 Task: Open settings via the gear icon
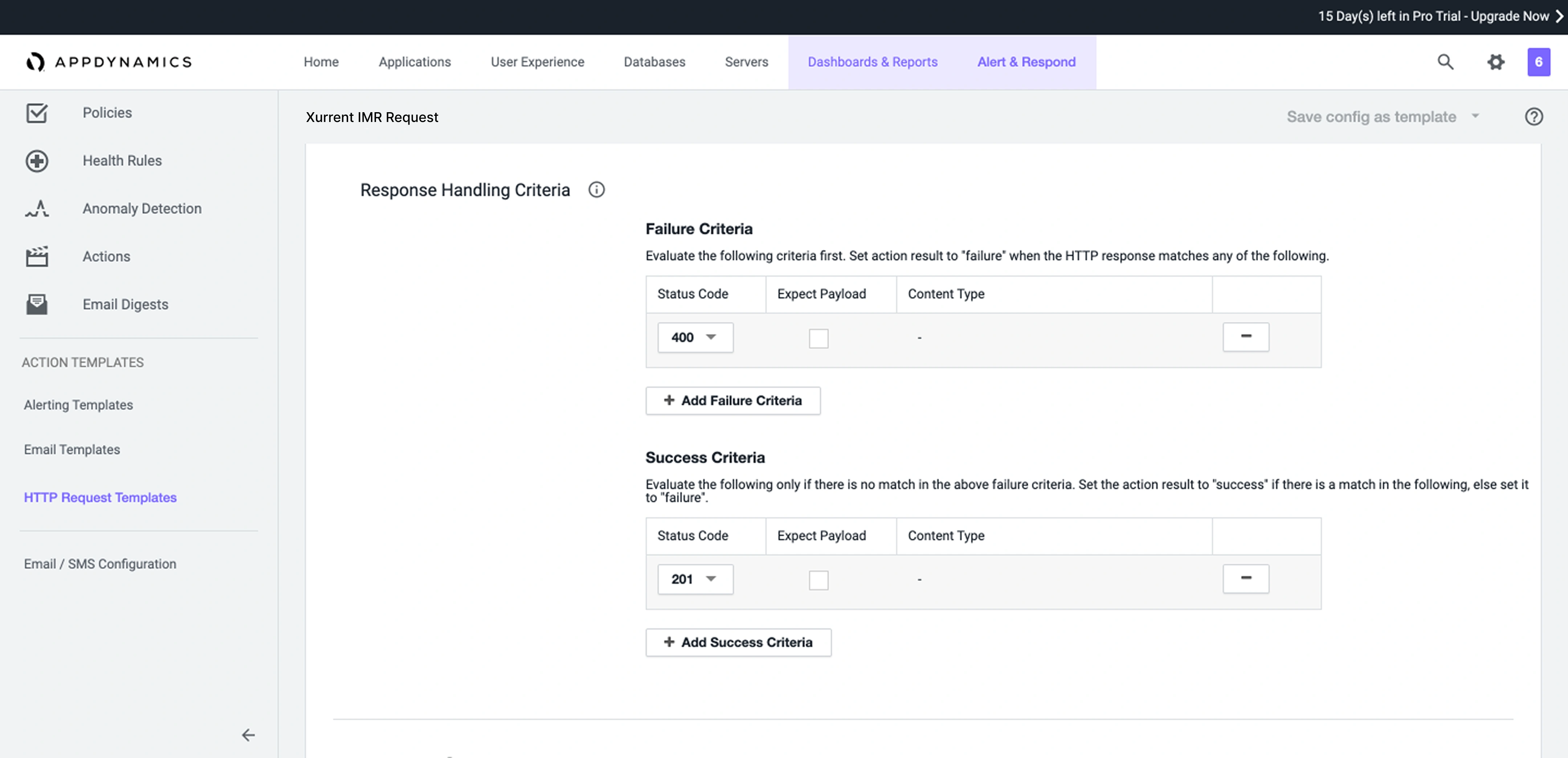point(1495,61)
